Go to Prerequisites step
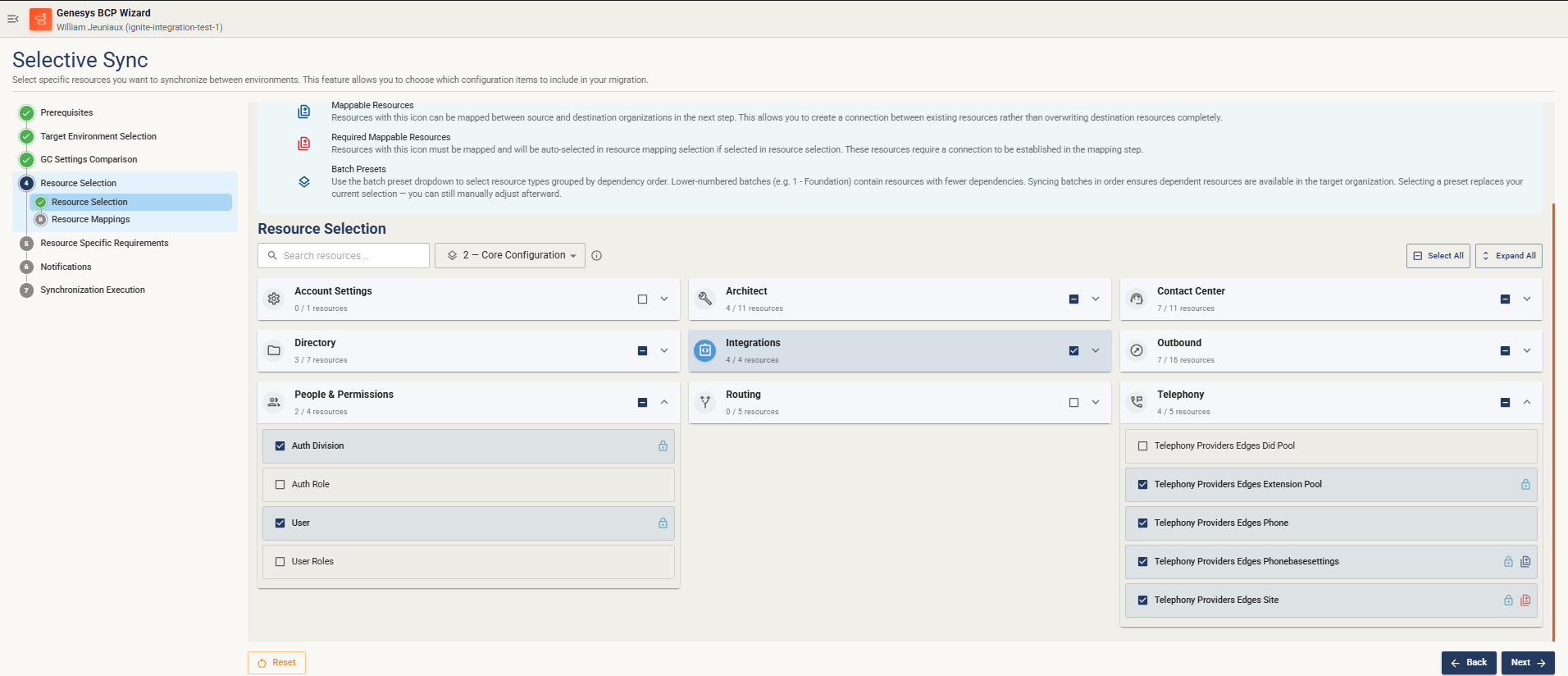 pos(66,113)
